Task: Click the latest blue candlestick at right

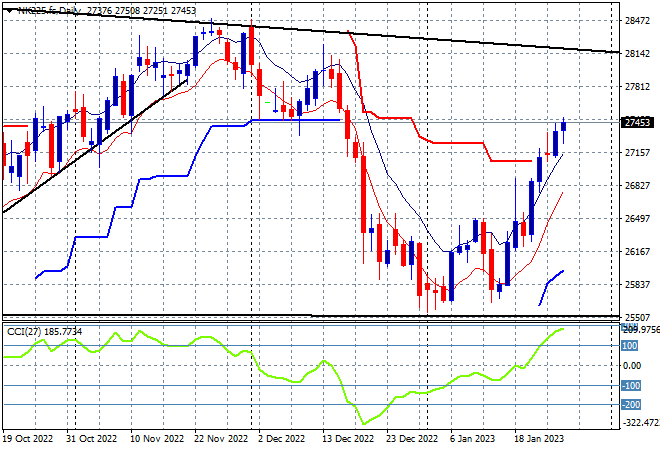Action: [564, 126]
